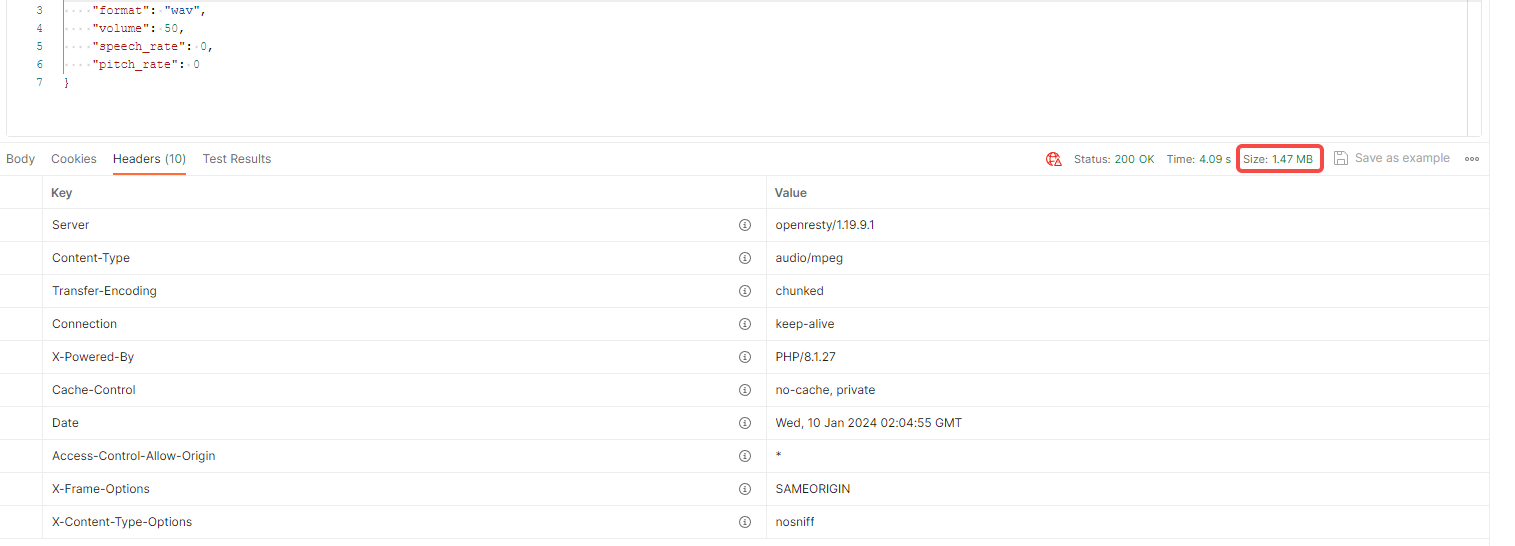This screenshot has height=546, width=1515.
Task: Click the info icon beside Transfer-Encoding header
Action: [744, 291]
